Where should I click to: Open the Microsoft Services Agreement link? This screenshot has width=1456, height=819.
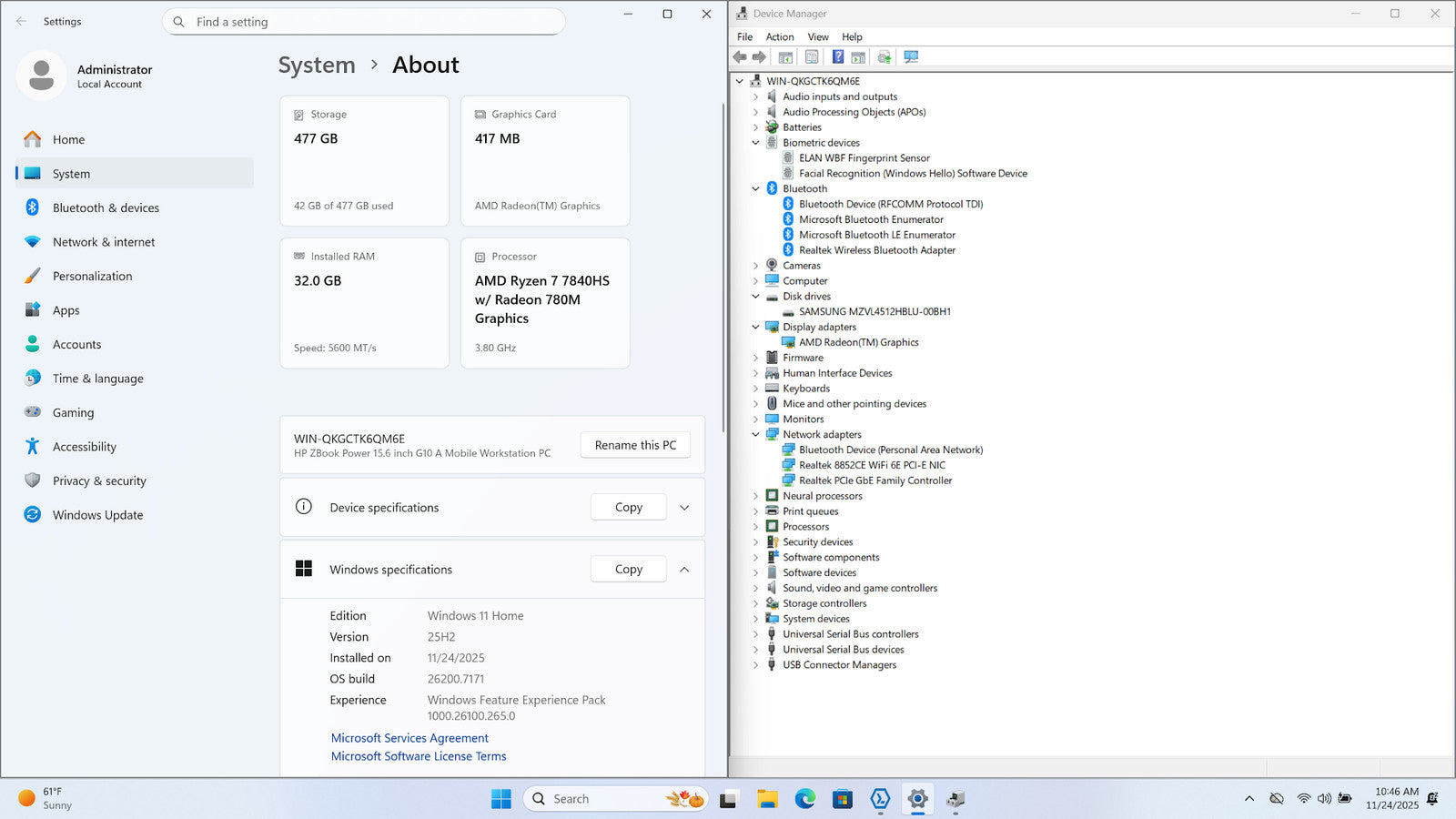click(409, 738)
